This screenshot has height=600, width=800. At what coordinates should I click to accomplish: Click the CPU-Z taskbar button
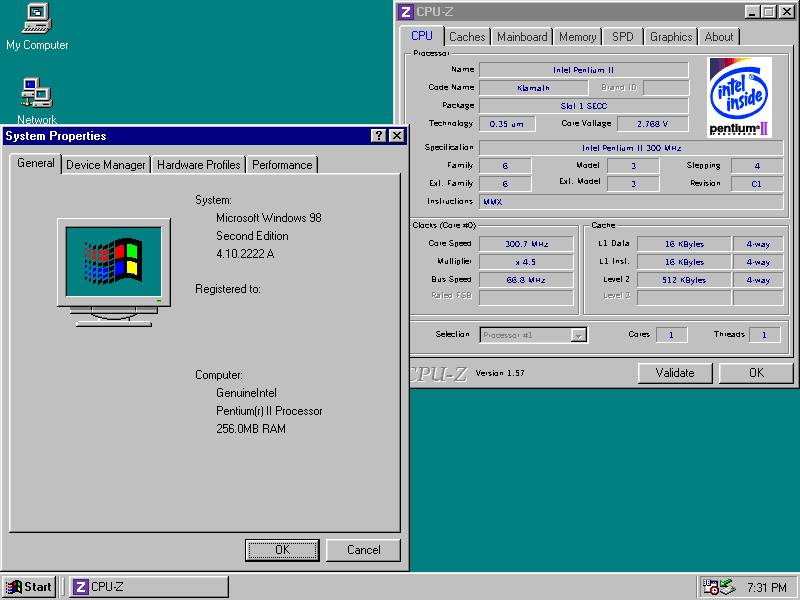click(148, 587)
